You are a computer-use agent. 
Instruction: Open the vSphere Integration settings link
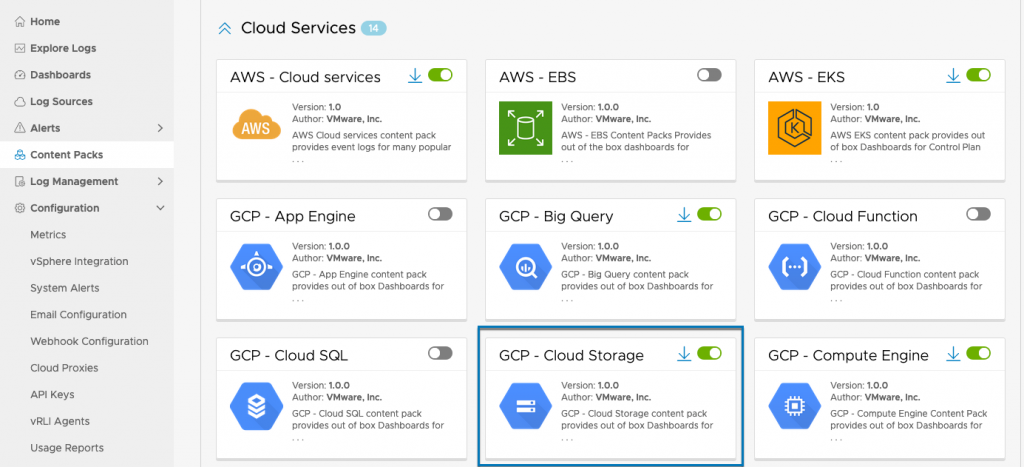point(79,261)
